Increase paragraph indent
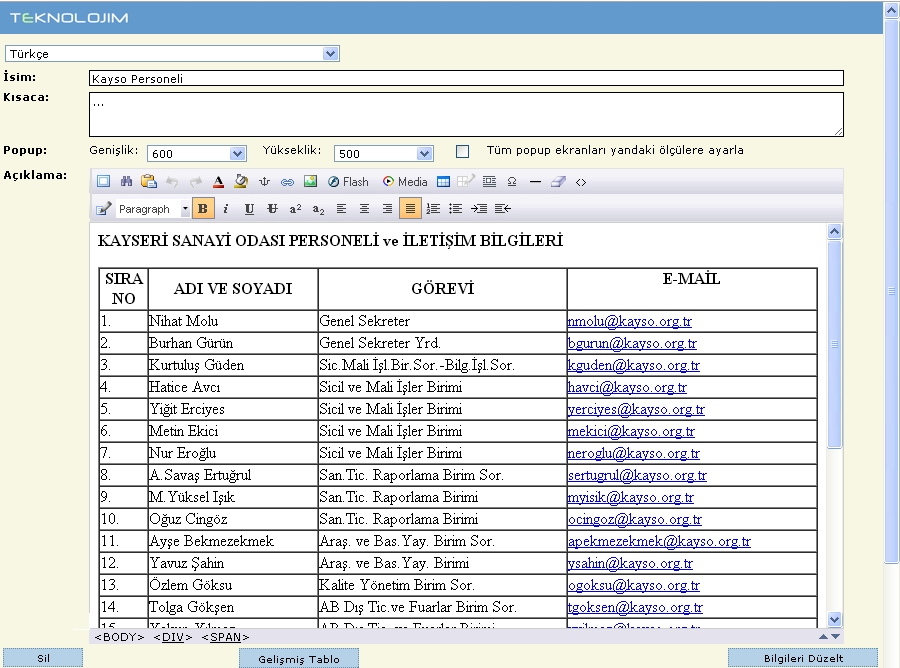The image size is (900, 668). [479, 208]
